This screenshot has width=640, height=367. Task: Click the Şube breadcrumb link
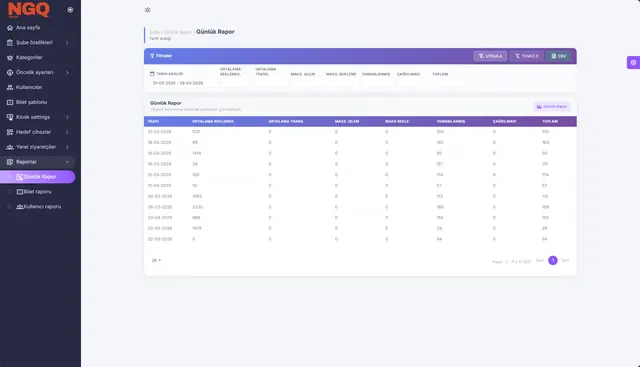[x=155, y=32]
